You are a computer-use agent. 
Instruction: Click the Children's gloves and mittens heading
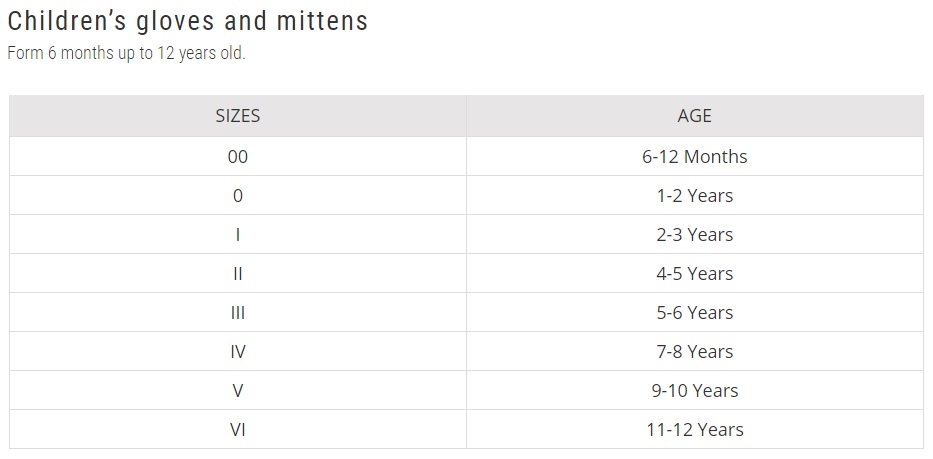pos(187,21)
